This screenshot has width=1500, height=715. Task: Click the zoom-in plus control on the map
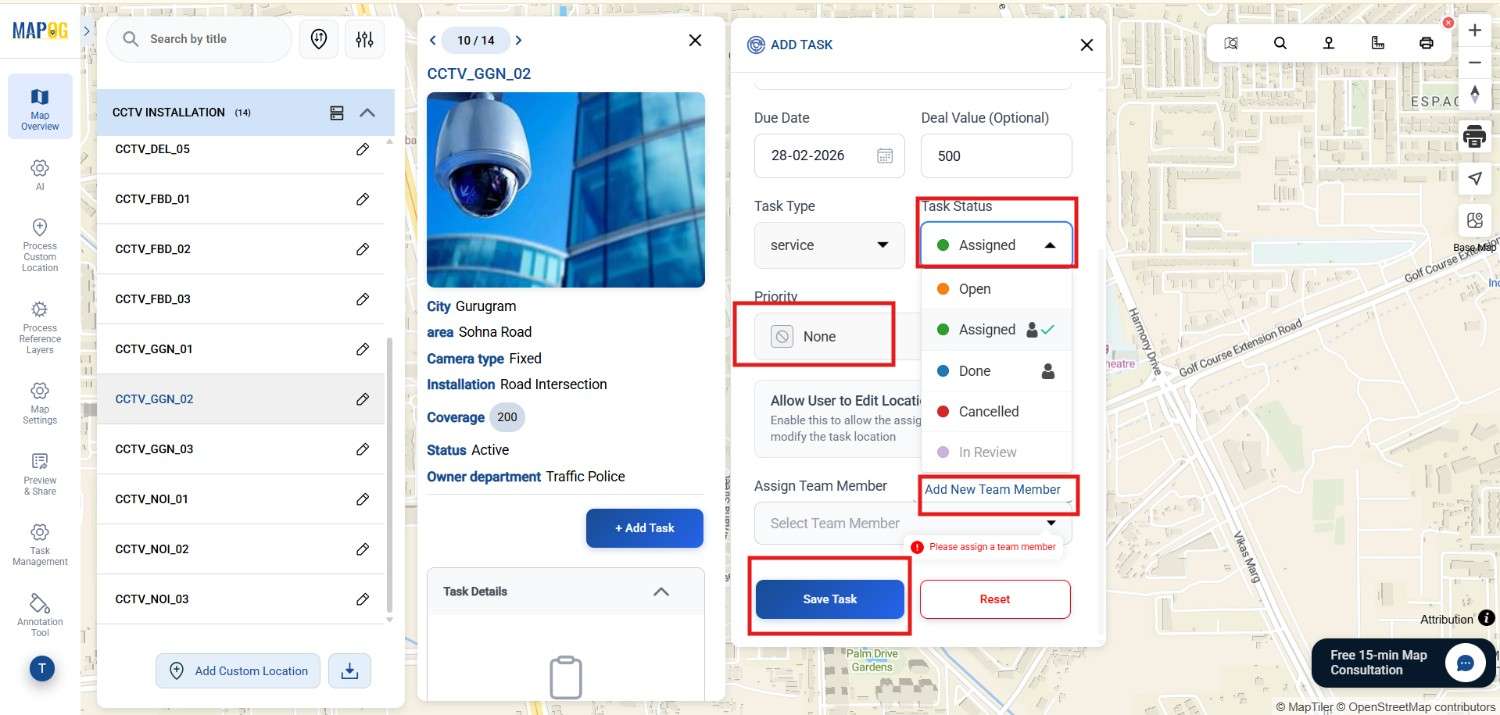[1474, 30]
